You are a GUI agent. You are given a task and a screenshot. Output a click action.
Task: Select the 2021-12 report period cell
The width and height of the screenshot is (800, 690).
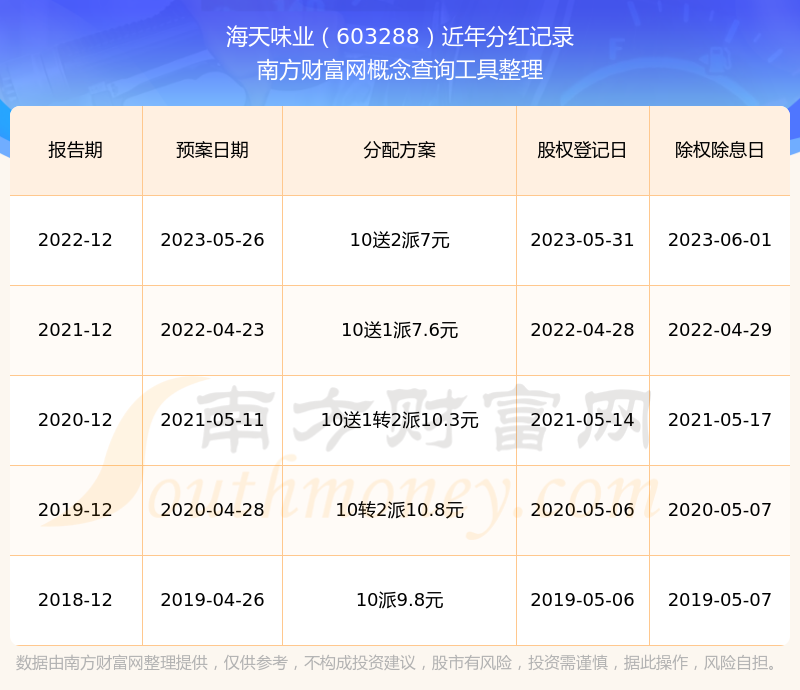click(76, 330)
